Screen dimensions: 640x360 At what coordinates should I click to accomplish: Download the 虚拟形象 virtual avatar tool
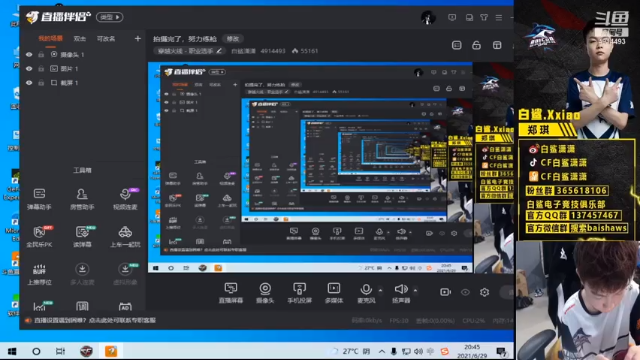[x=125, y=274]
